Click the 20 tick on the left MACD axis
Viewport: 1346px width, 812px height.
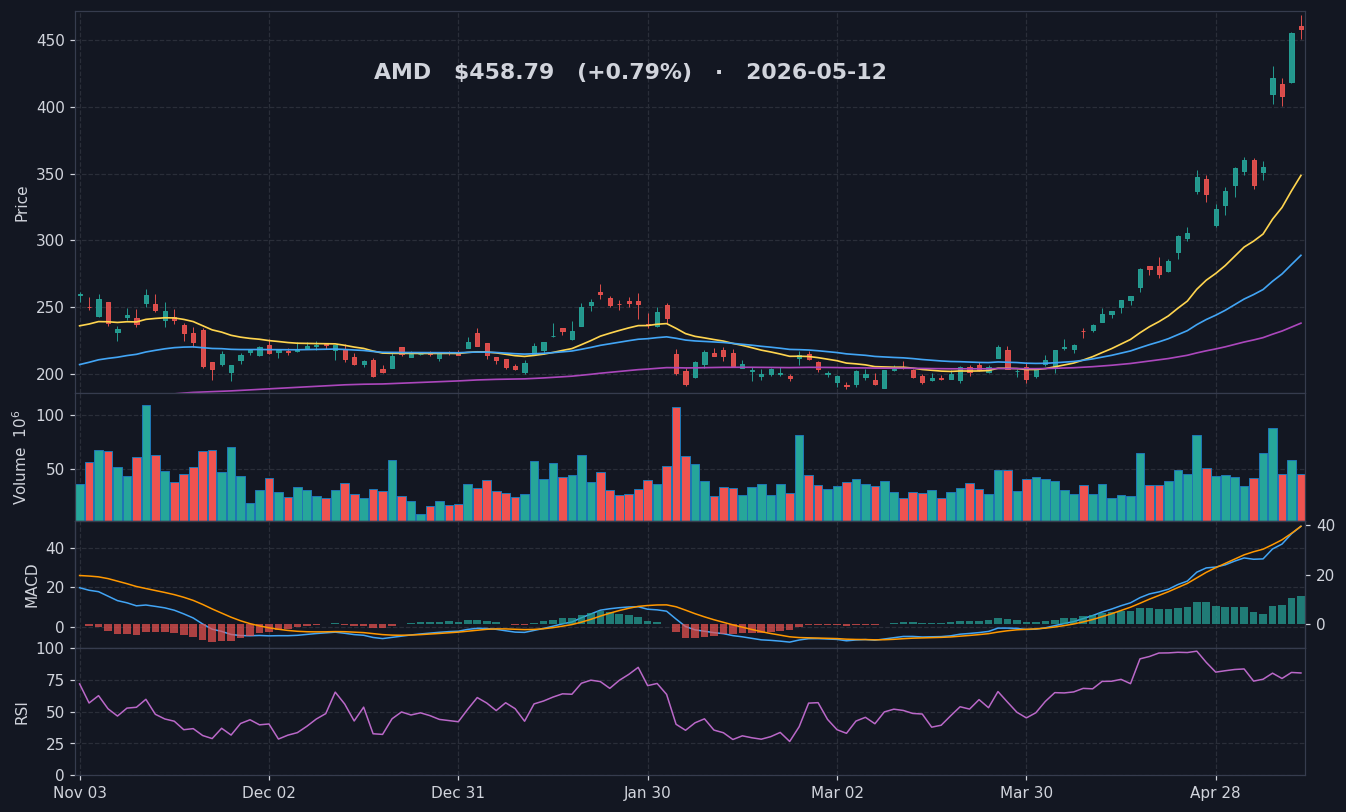pyautogui.click(x=57, y=588)
